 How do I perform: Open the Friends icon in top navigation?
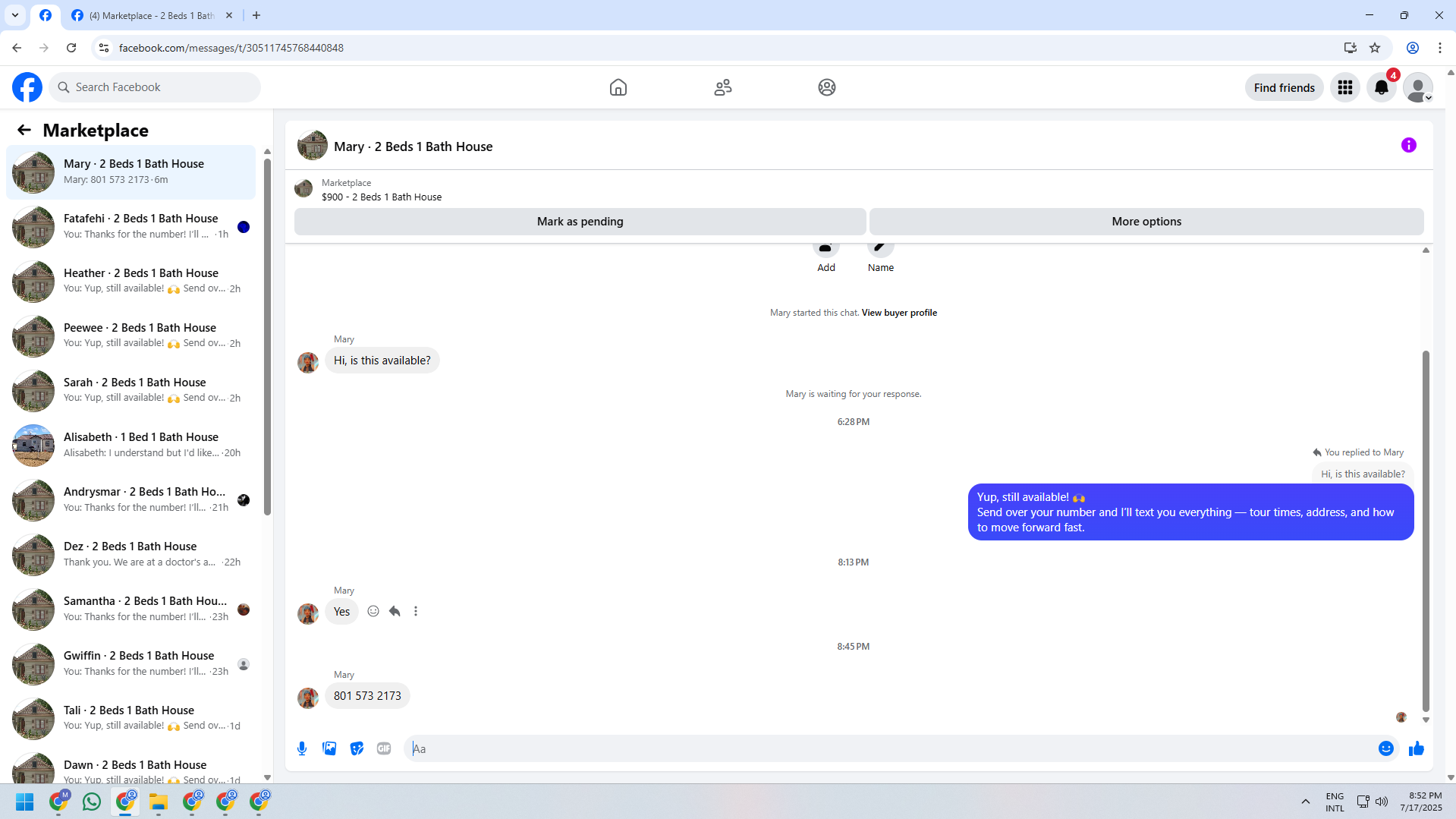(723, 87)
